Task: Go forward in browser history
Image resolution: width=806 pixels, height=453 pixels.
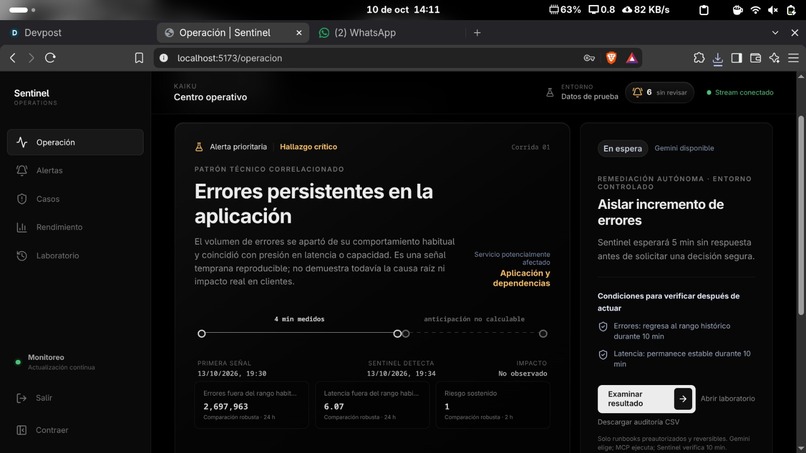Action: 31,58
